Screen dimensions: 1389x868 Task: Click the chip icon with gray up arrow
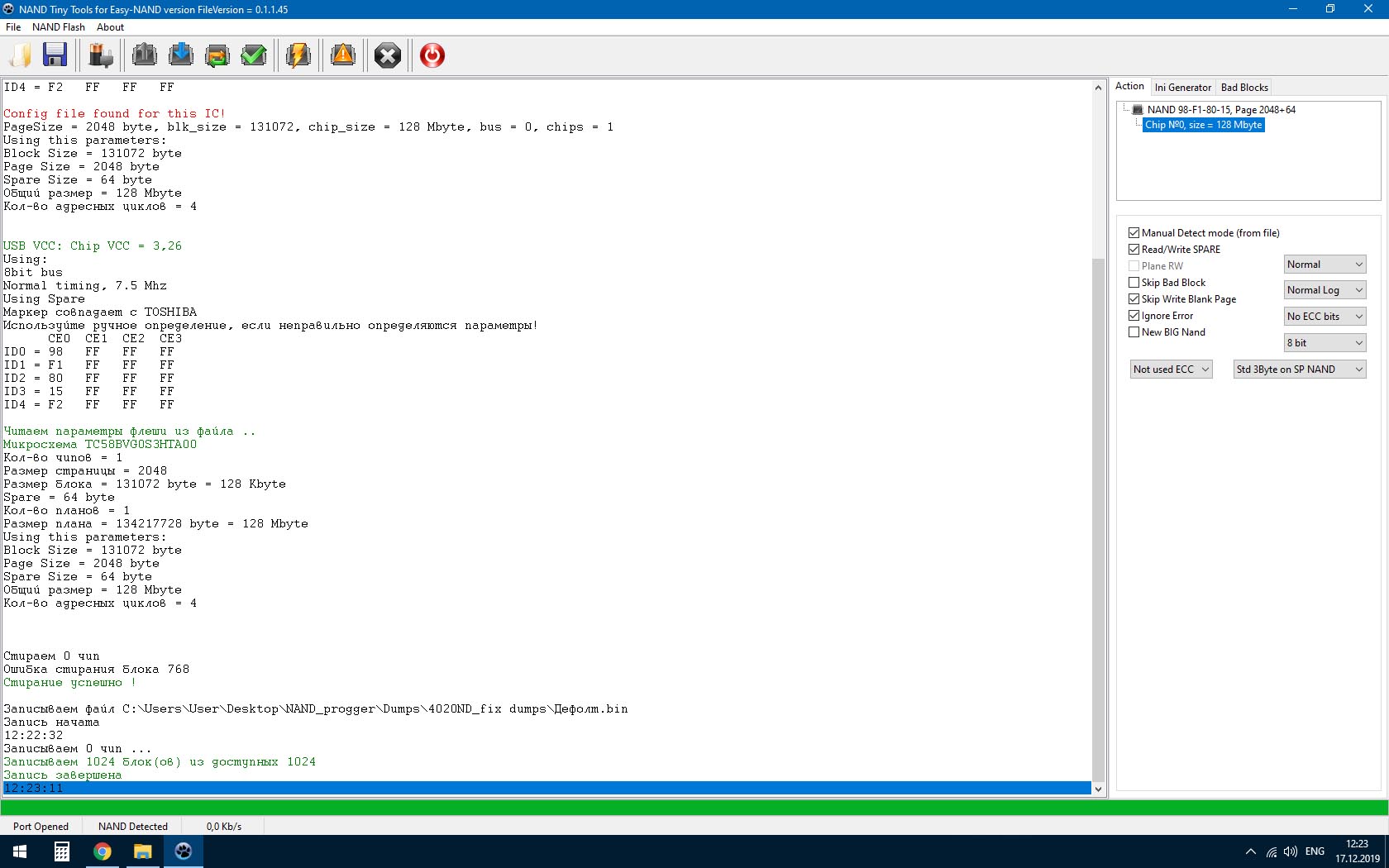tap(145, 55)
